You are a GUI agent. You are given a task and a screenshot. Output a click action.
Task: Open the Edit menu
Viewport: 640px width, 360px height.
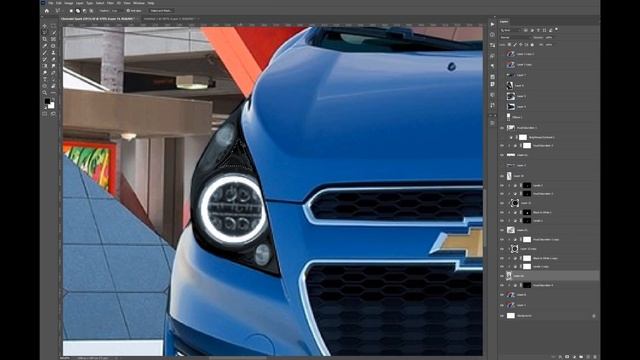pos(58,3)
